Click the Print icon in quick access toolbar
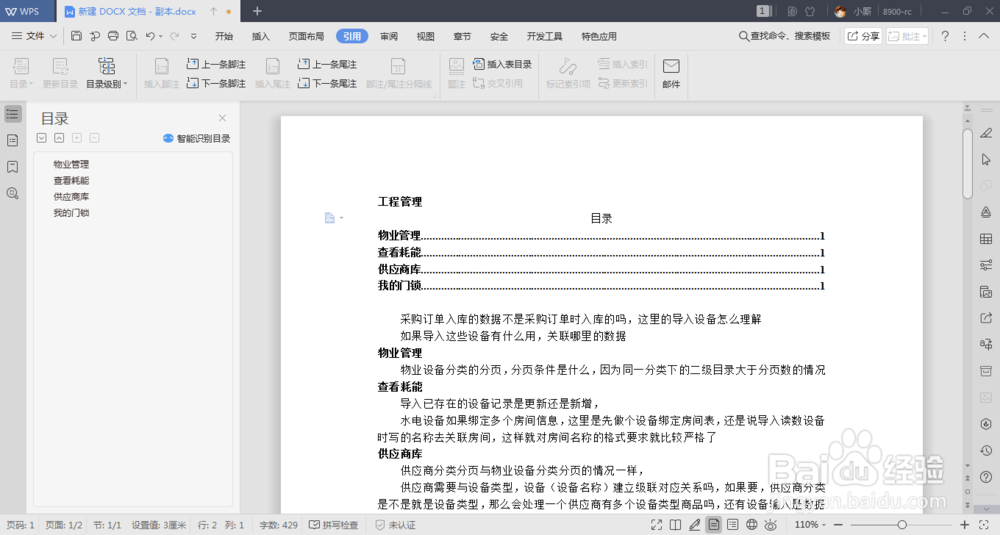The height and width of the screenshot is (535, 1000). click(x=113, y=36)
